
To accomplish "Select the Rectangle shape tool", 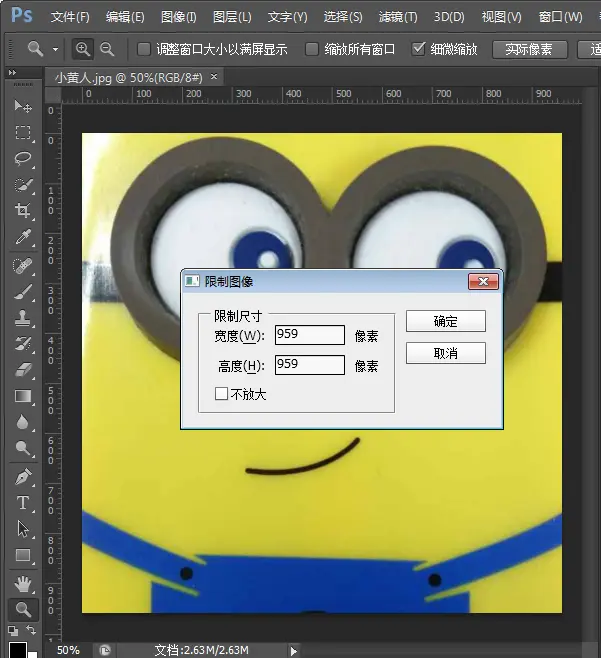I will (x=23, y=555).
